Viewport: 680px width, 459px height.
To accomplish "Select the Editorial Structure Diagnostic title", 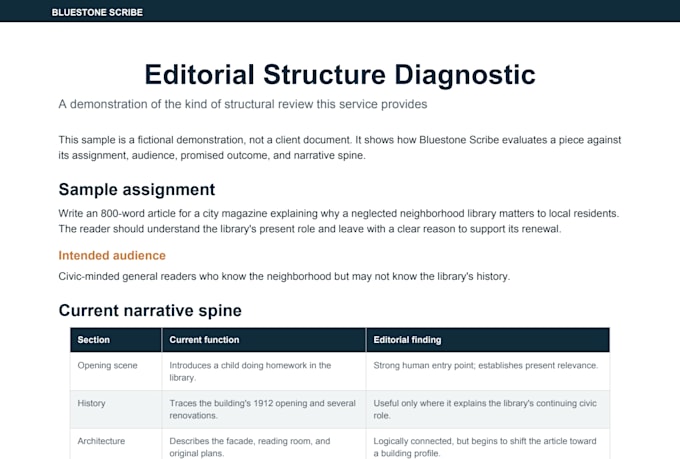I will coord(340,74).
